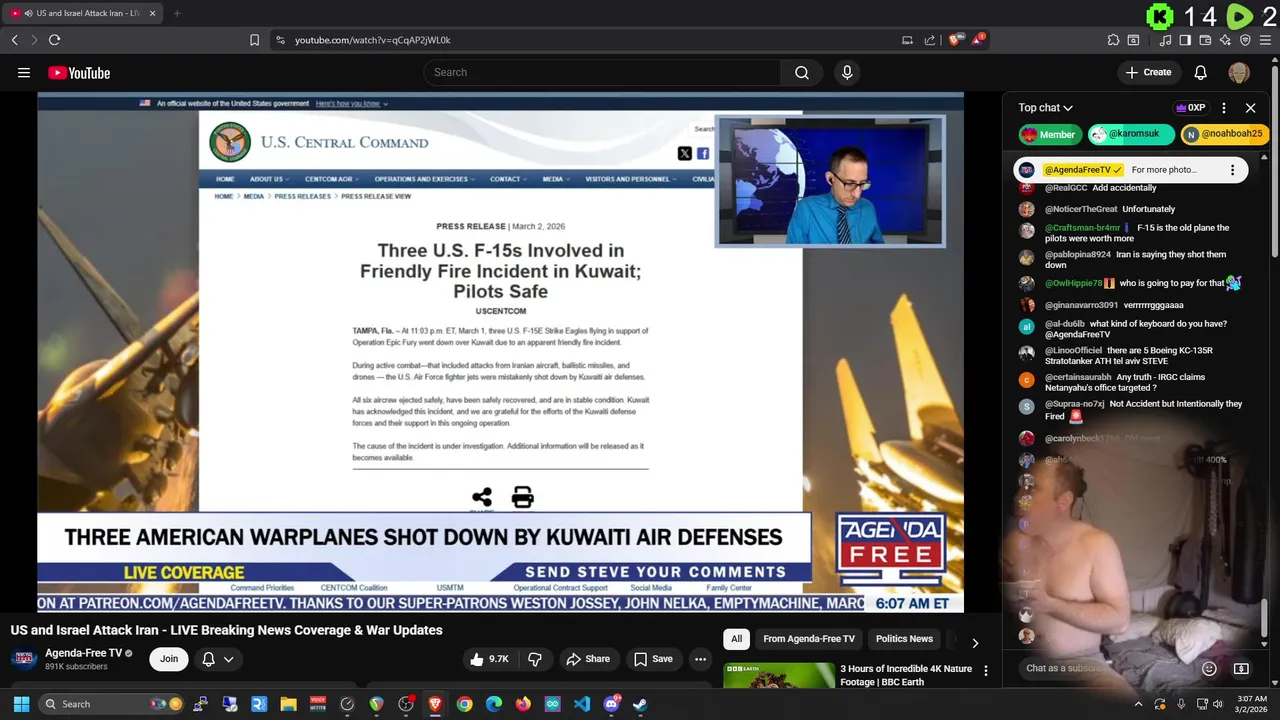Viewport: 1280px width, 720px height.
Task: Open emoji picker in chat box
Action: coord(1209,668)
